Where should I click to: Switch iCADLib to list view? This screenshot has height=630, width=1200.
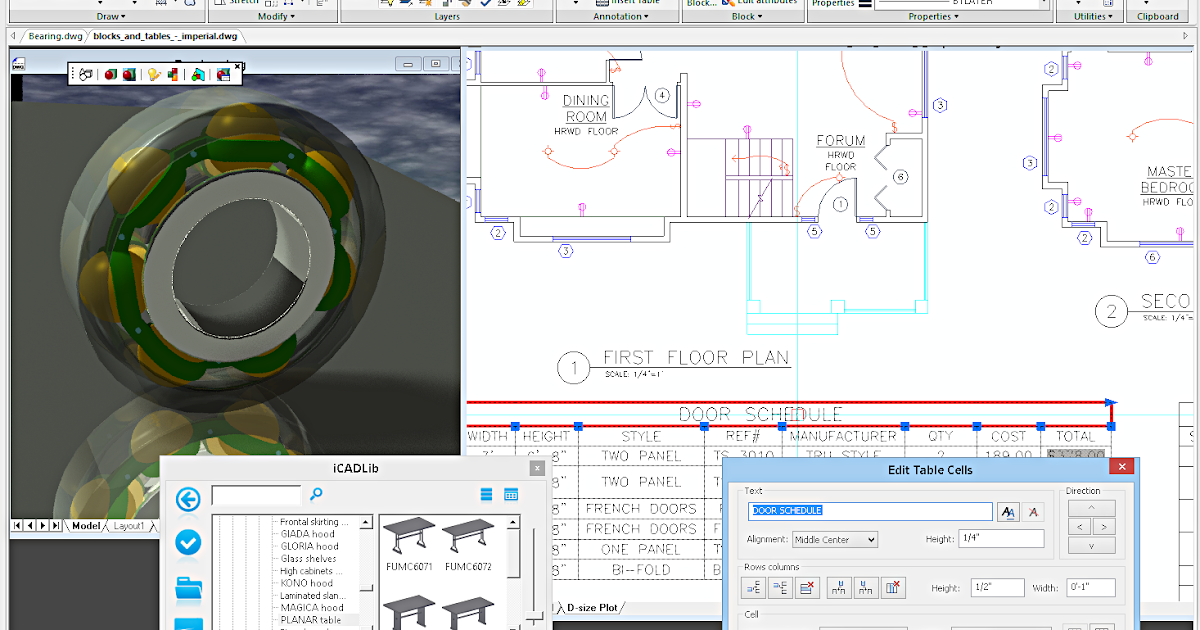[x=486, y=494]
